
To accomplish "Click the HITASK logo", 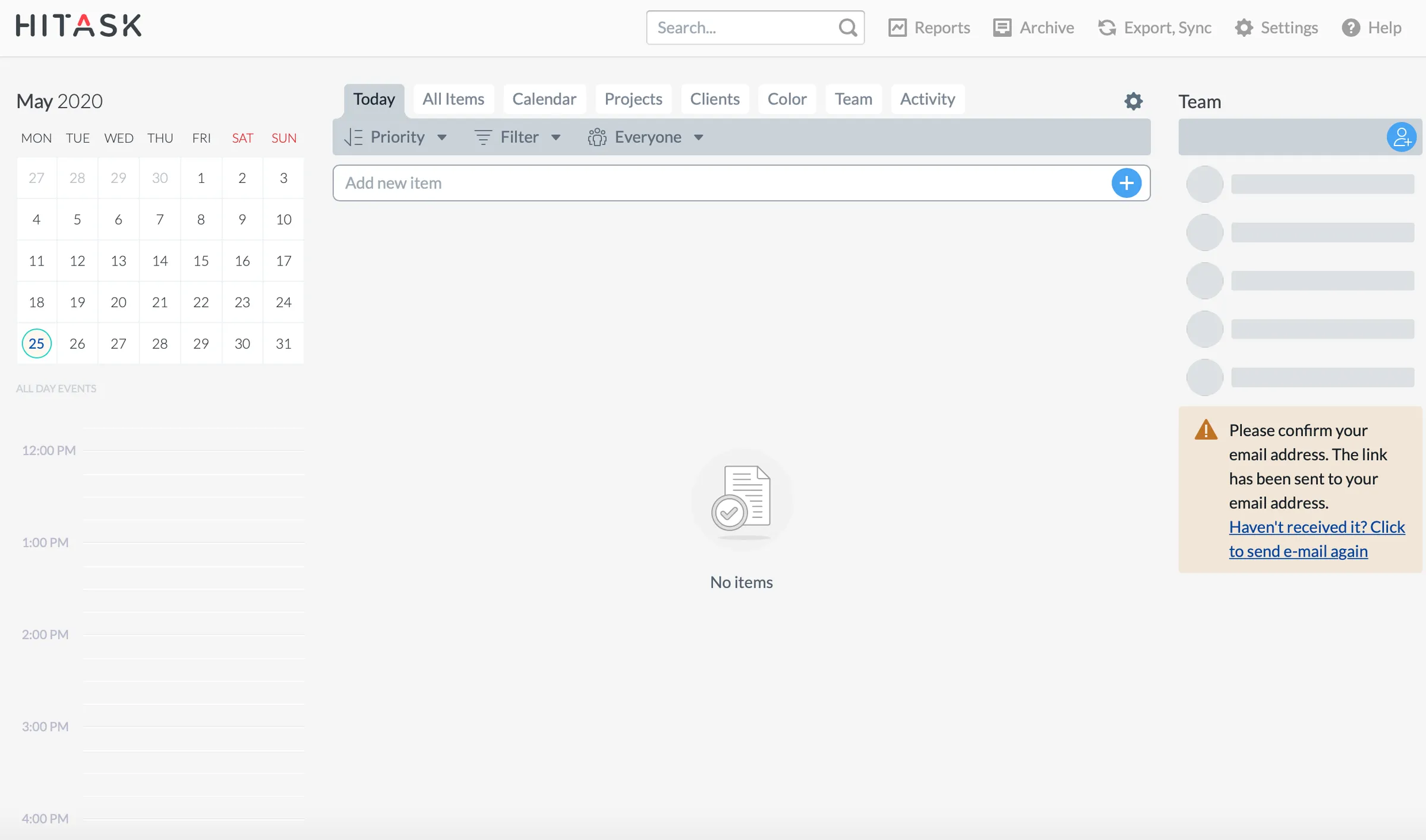I will click(78, 25).
